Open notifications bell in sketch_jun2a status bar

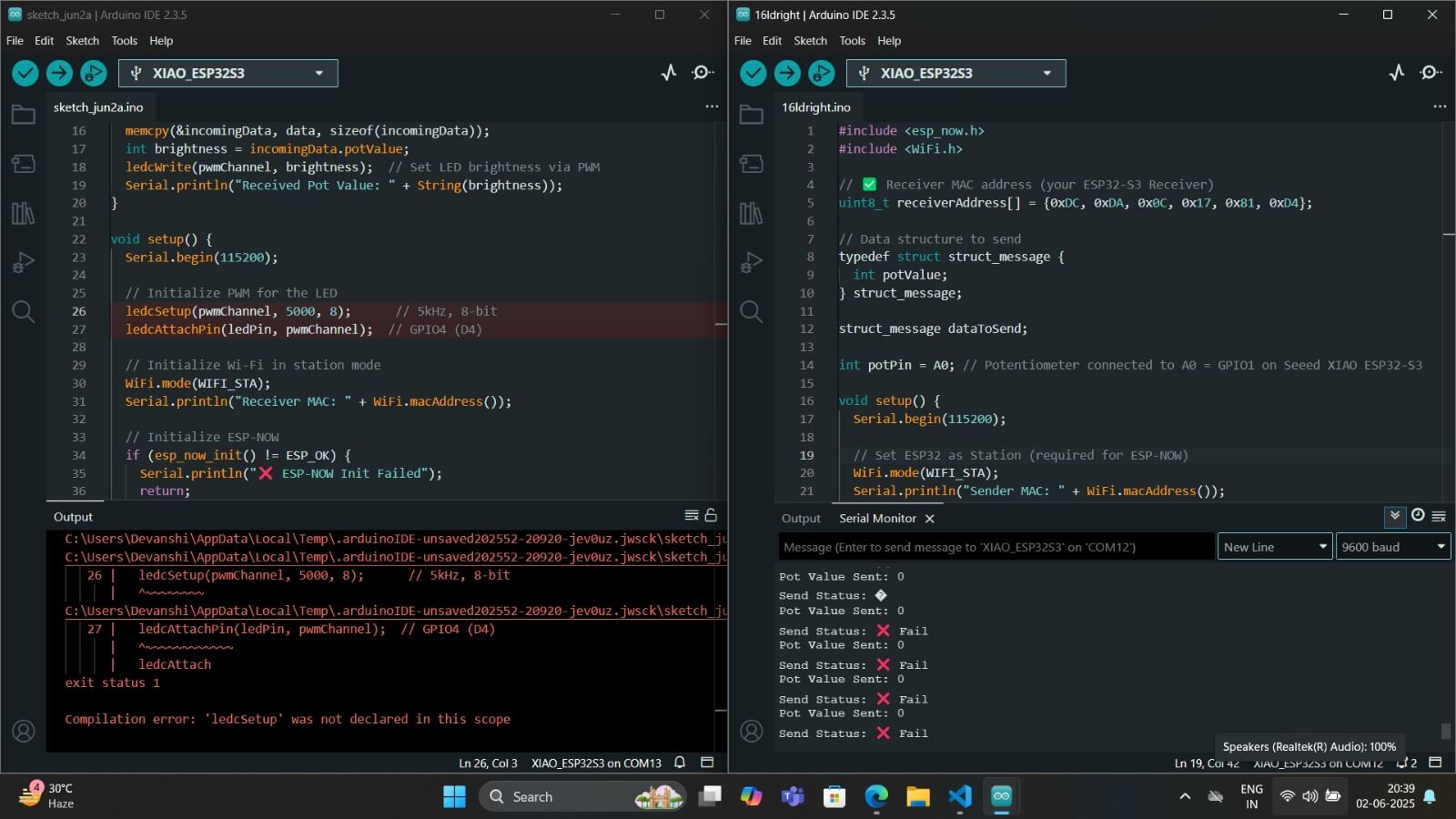tap(680, 763)
